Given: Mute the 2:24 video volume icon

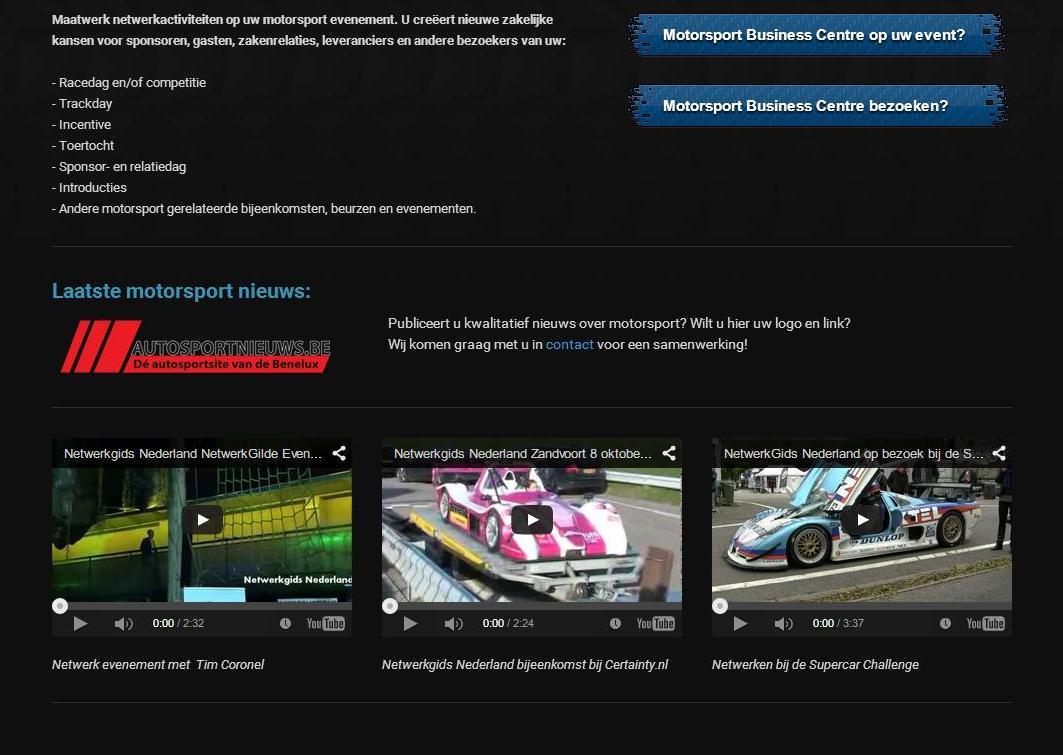Looking at the screenshot, I should pos(454,624).
